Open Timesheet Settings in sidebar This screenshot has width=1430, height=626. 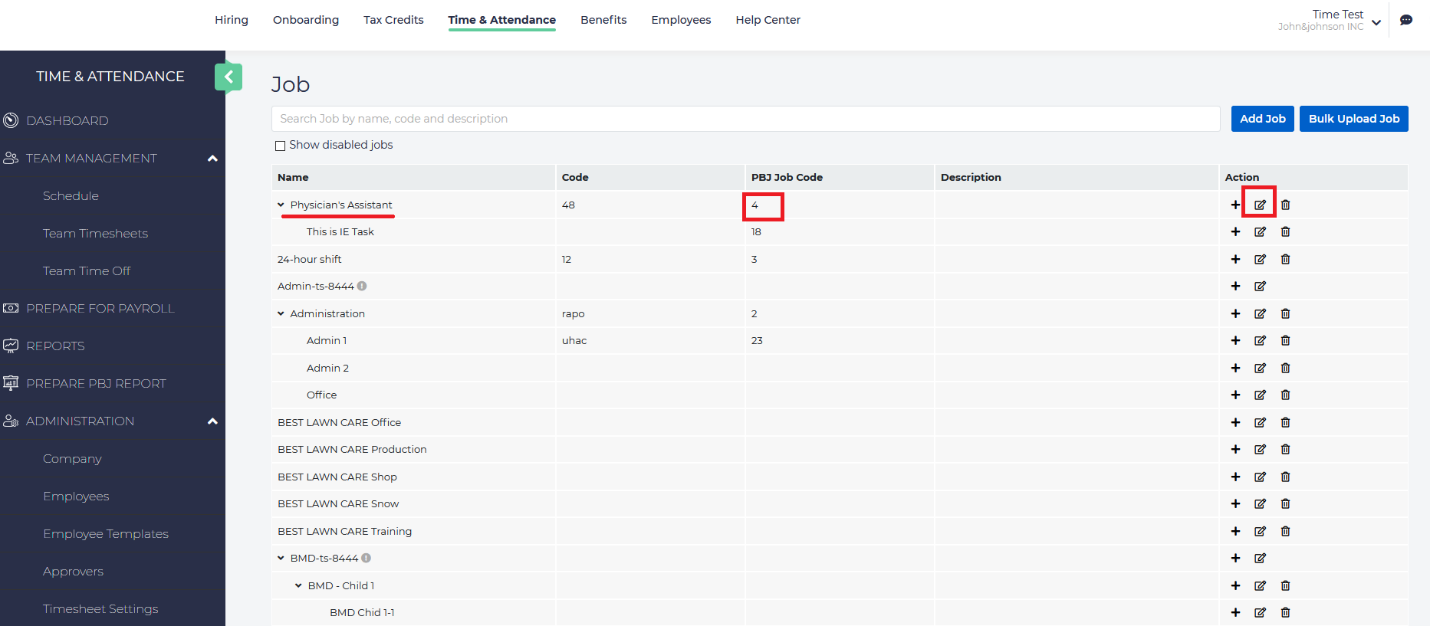coord(100,609)
